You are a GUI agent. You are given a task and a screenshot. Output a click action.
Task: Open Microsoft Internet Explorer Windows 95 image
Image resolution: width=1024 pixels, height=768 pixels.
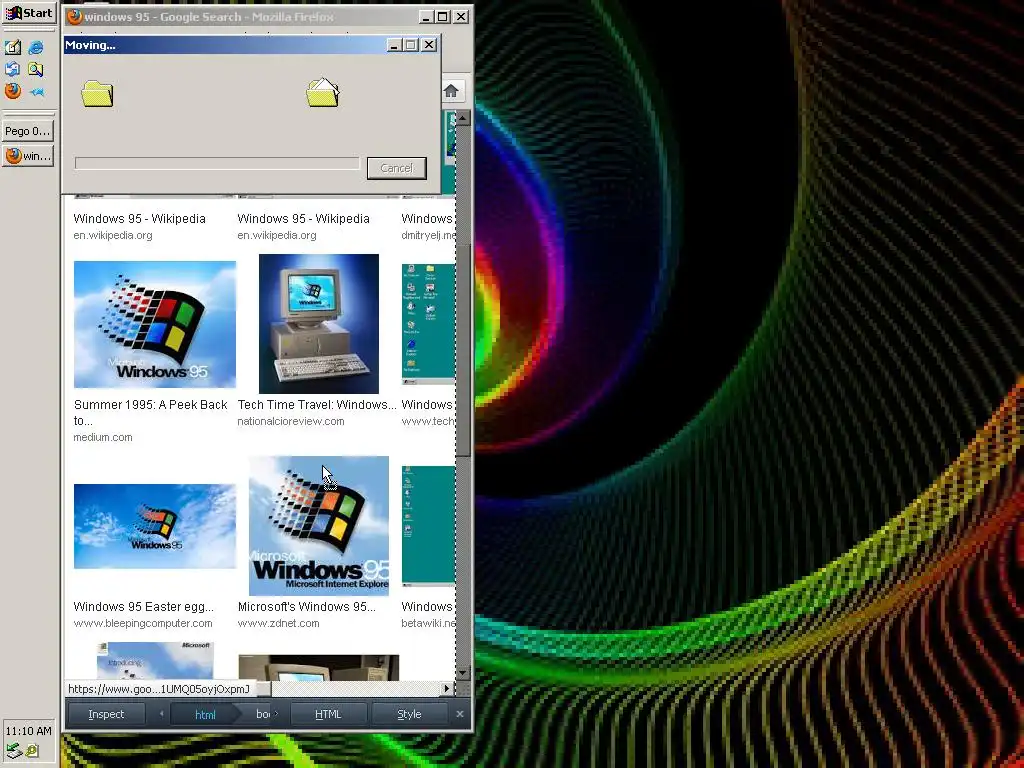pos(319,526)
